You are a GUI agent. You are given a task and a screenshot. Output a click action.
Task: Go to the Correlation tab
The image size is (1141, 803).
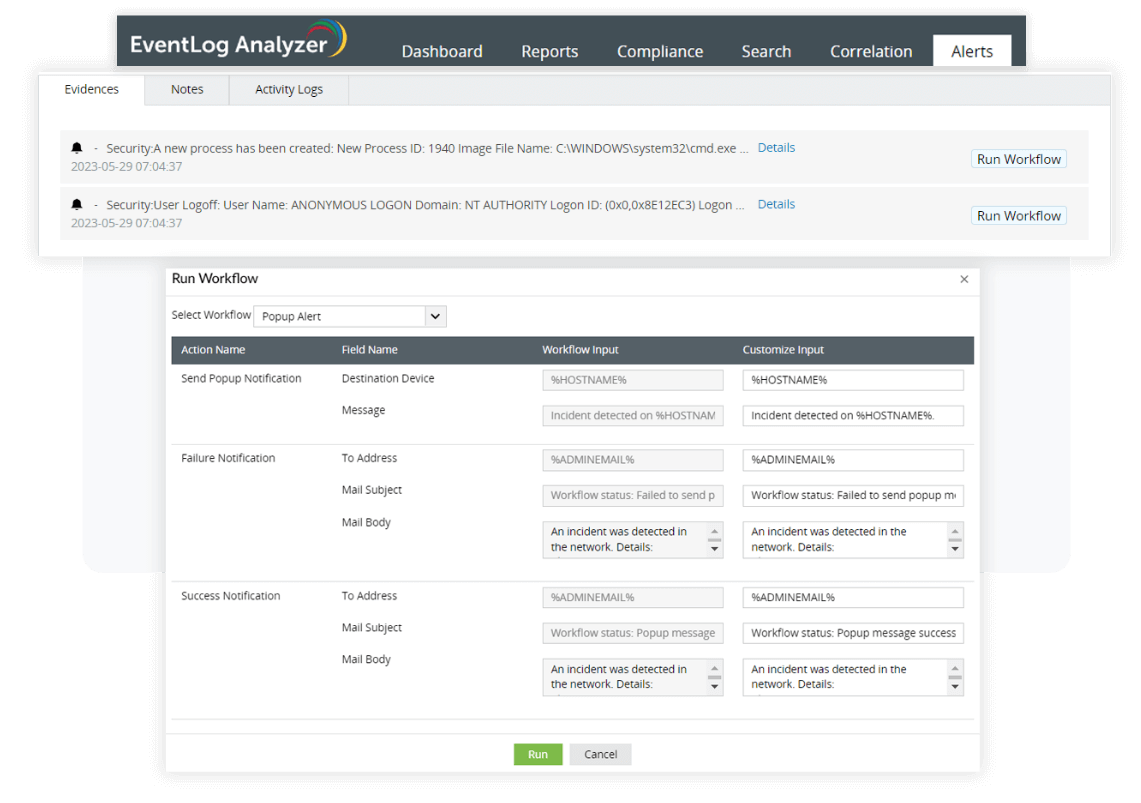(x=870, y=51)
